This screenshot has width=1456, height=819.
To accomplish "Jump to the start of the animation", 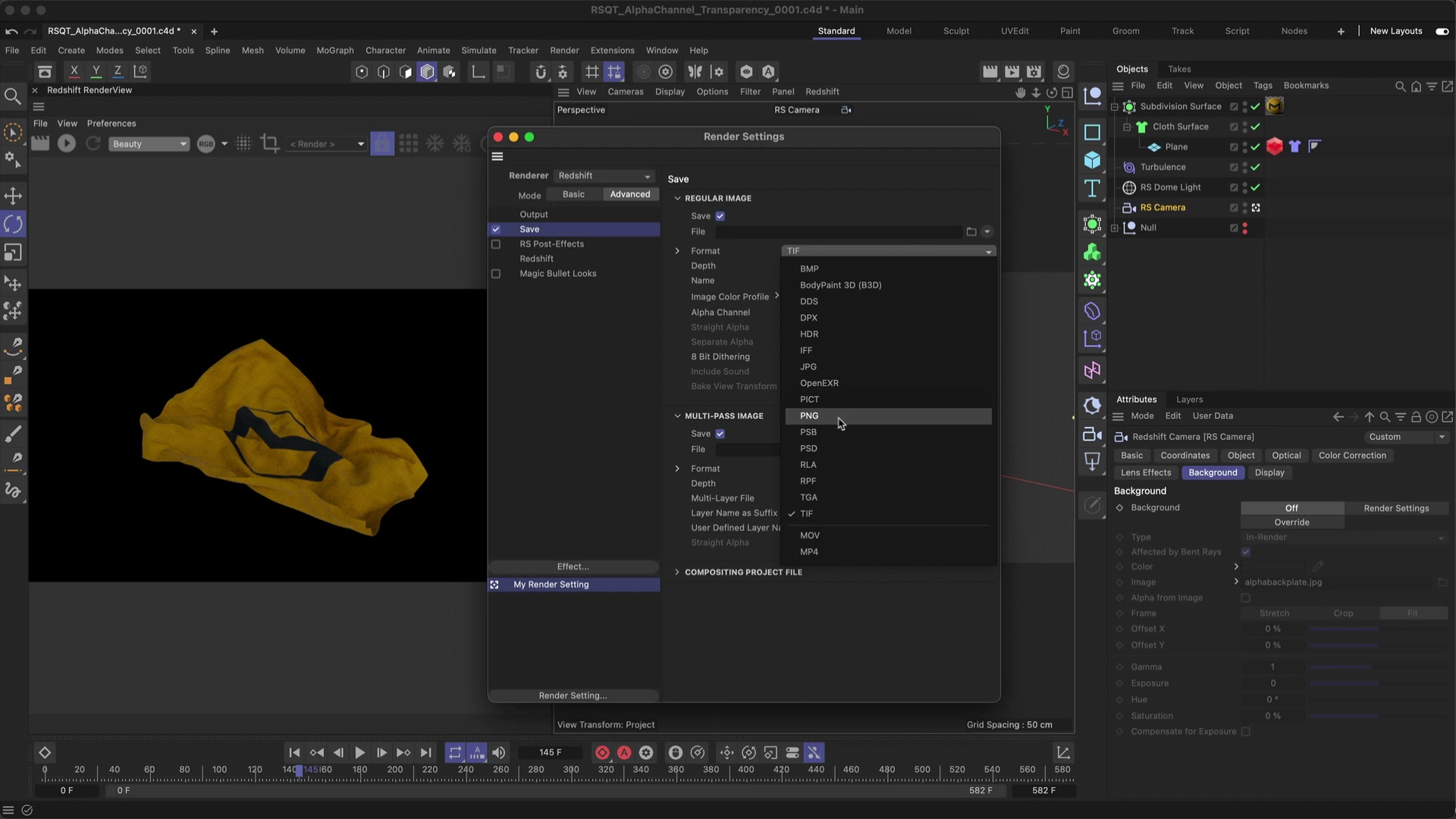I will point(294,752).
